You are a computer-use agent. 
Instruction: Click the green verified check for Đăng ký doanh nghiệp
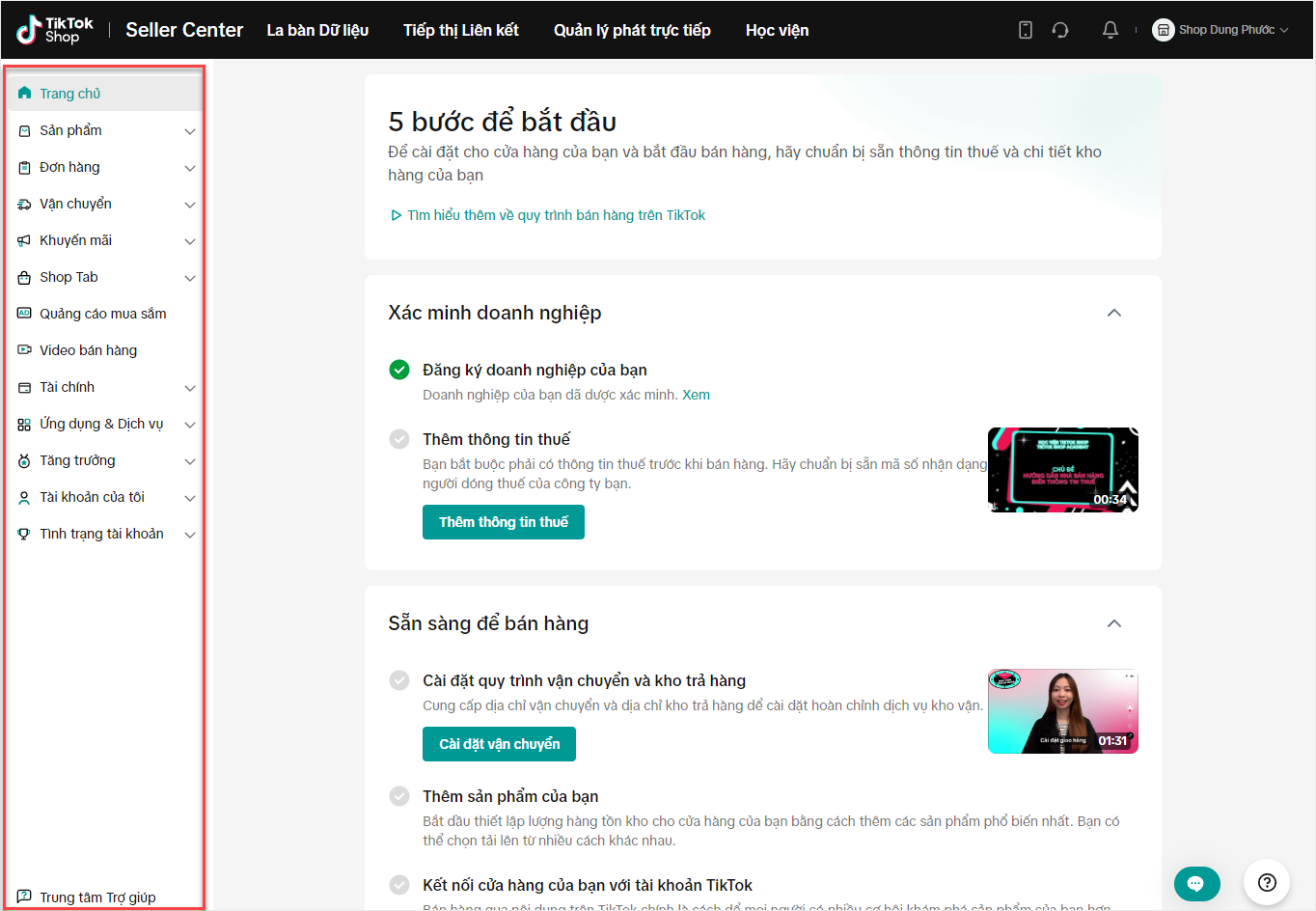pyautogui.click(x=399, y=370)
